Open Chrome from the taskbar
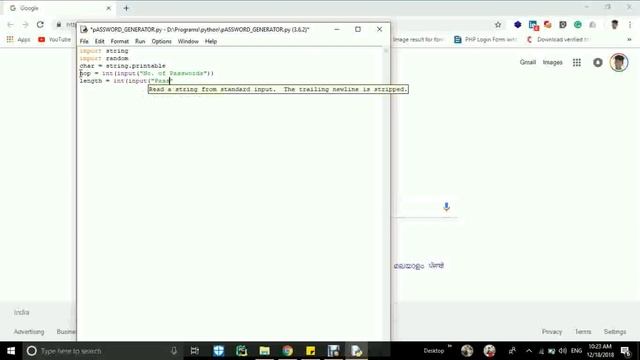 [x=287, y=351]
